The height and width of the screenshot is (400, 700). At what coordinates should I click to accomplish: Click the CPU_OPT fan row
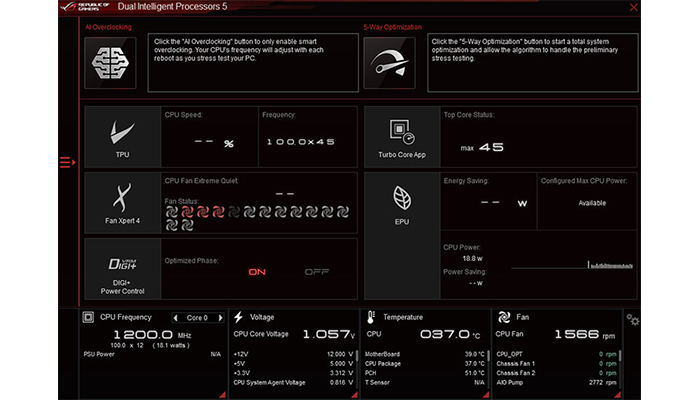(557, 354)
